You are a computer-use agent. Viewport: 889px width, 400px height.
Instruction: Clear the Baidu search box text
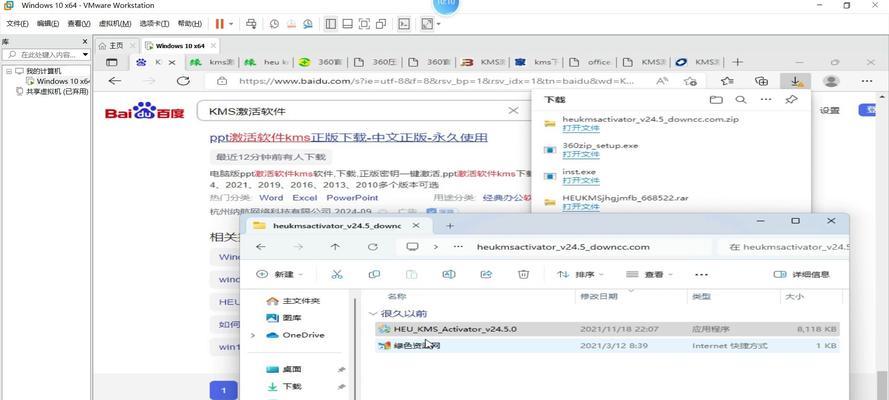pyautogui.click(x=513, y=111)
